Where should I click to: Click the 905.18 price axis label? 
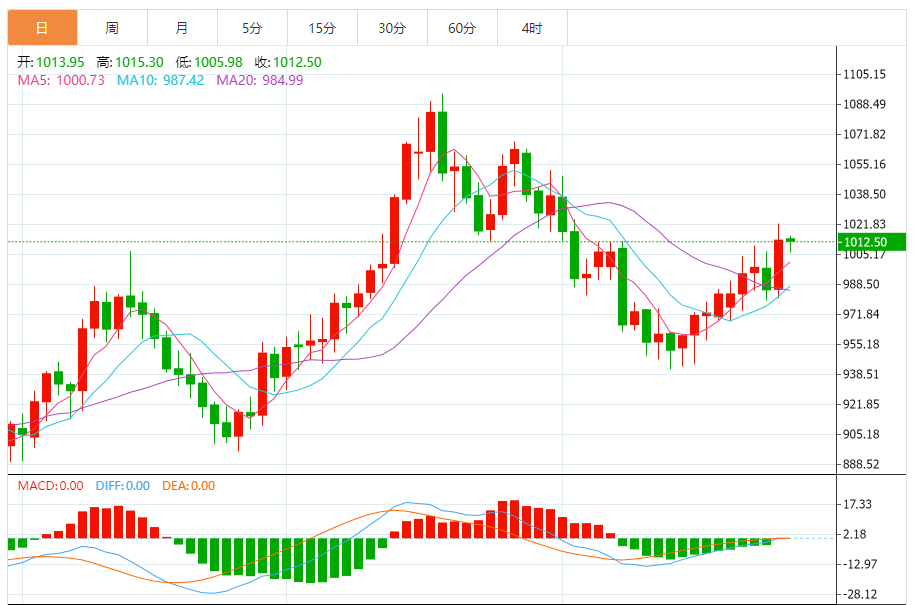click(861, 434)
